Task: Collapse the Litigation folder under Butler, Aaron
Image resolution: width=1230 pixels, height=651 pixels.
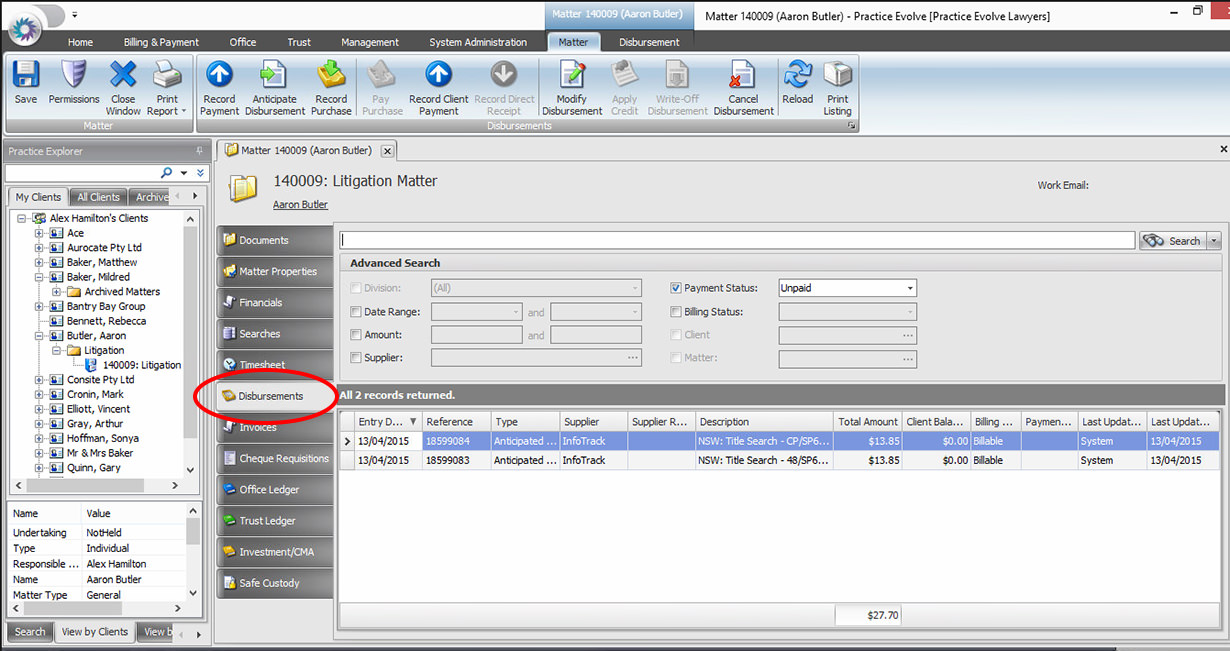Action: click(55, 350)
